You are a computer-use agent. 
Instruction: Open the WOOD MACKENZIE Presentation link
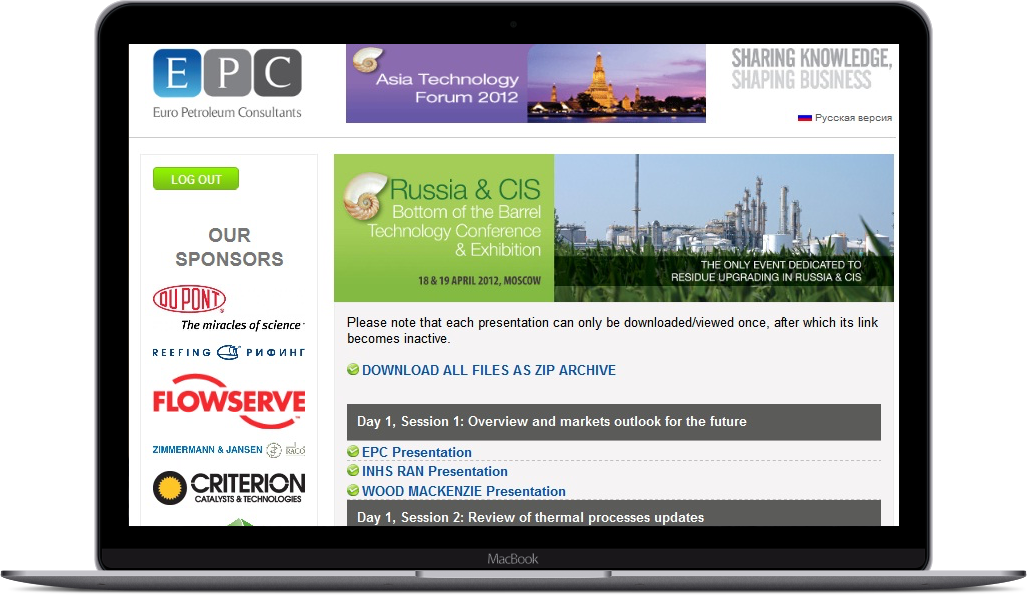pyautogui.click(x=464, y=491)
